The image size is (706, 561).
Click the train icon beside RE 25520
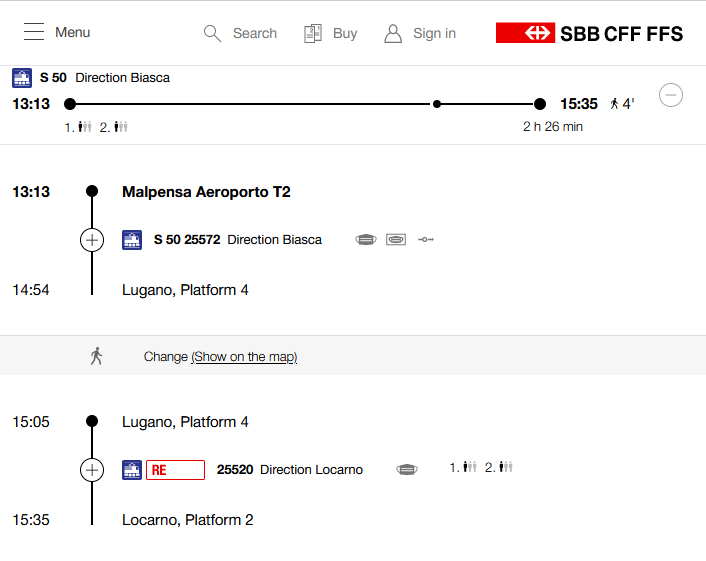(x=132, y=470)
